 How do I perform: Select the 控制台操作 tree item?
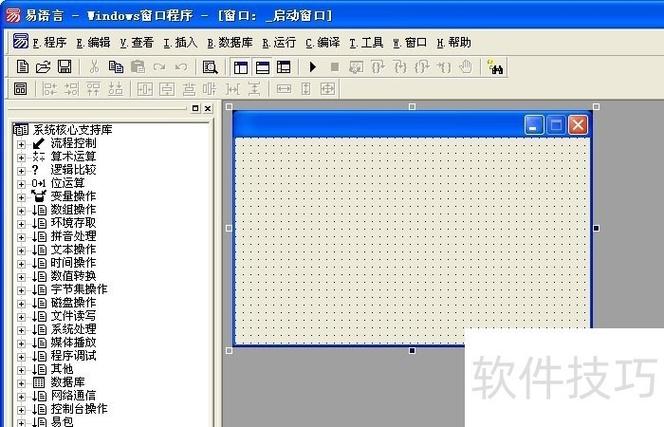click(79, 409)
